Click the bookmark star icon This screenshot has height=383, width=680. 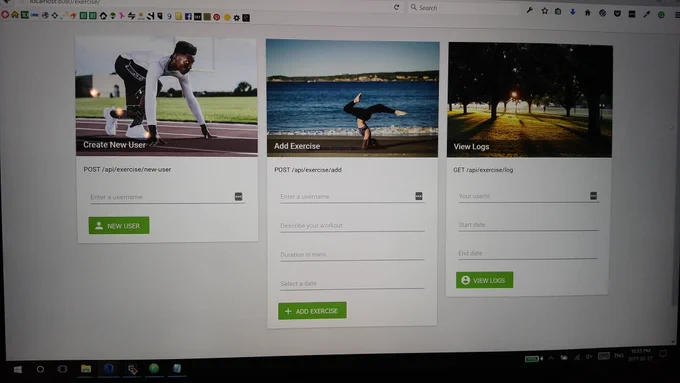click(545, 11)
